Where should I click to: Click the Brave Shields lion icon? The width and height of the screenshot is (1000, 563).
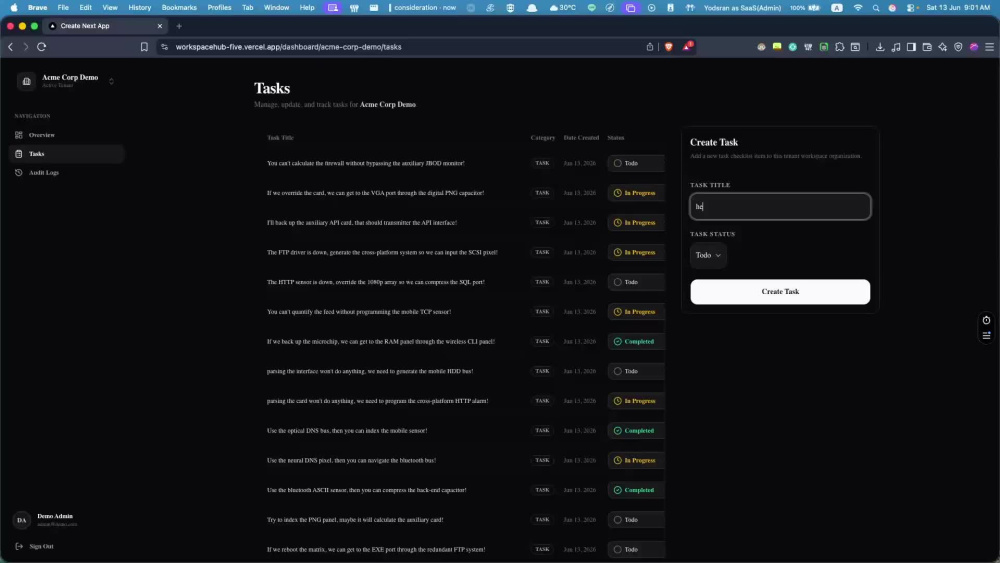[668, 47]
